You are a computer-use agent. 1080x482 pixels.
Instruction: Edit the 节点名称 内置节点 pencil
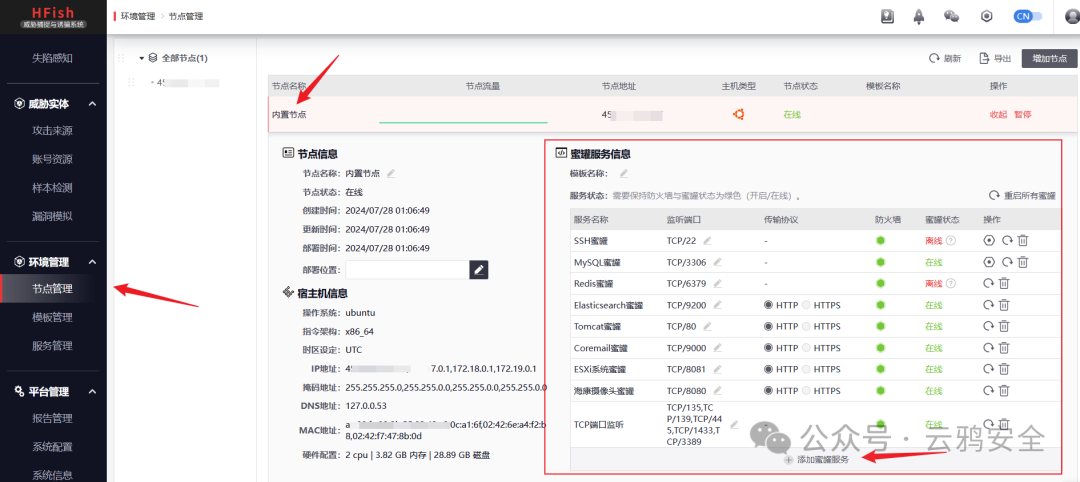pos(391,174)
